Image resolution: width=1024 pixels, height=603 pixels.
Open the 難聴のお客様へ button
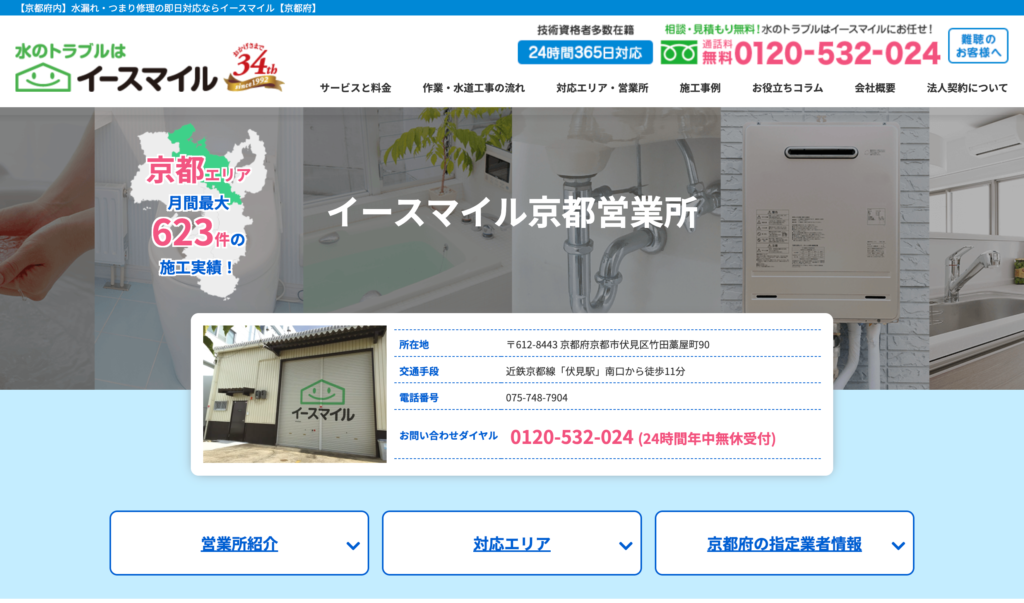[x=978, y=46]
